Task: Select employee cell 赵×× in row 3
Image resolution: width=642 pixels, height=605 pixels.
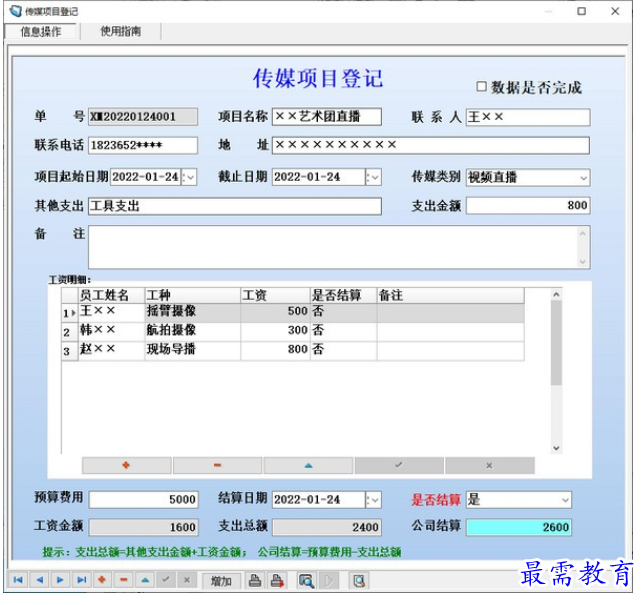Action: pos(111,350)
